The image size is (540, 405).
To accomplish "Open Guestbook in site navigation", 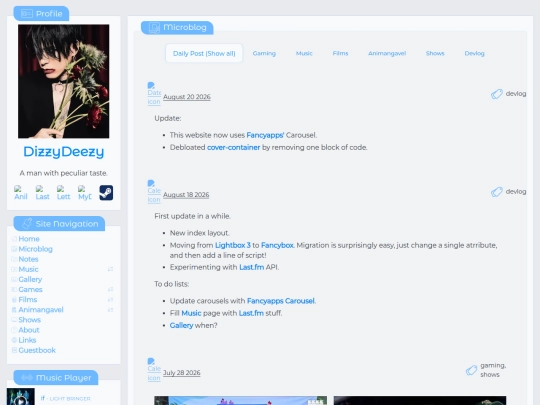I will point(37,350).
